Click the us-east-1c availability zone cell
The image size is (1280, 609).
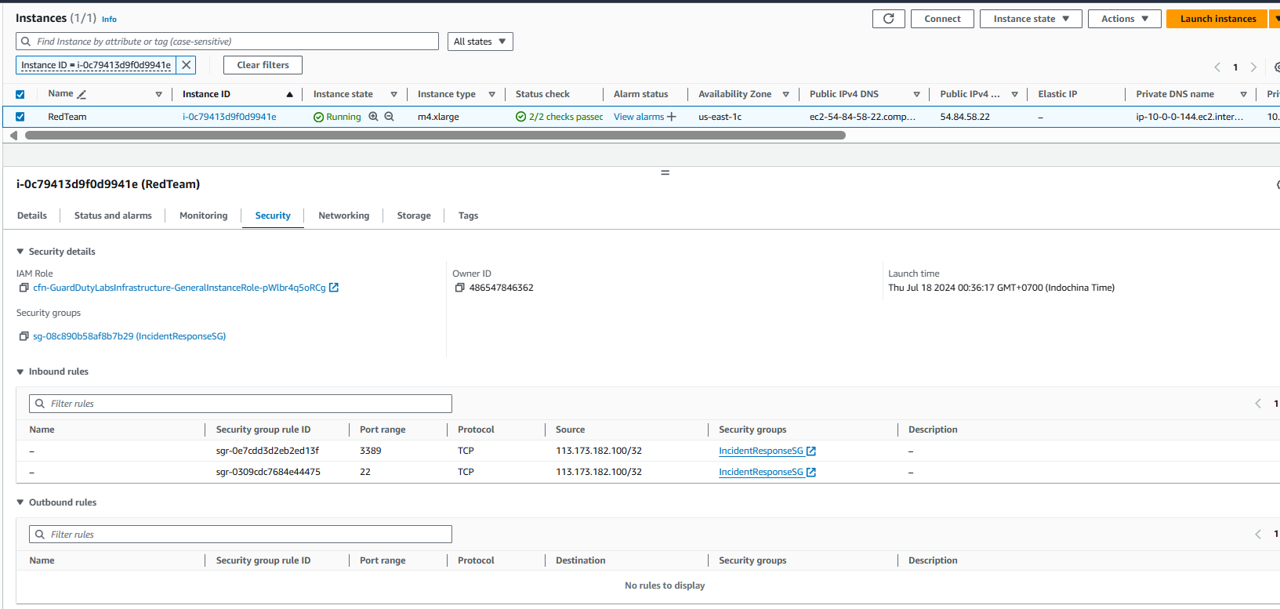pyautogui.click(x=720, y=117)
